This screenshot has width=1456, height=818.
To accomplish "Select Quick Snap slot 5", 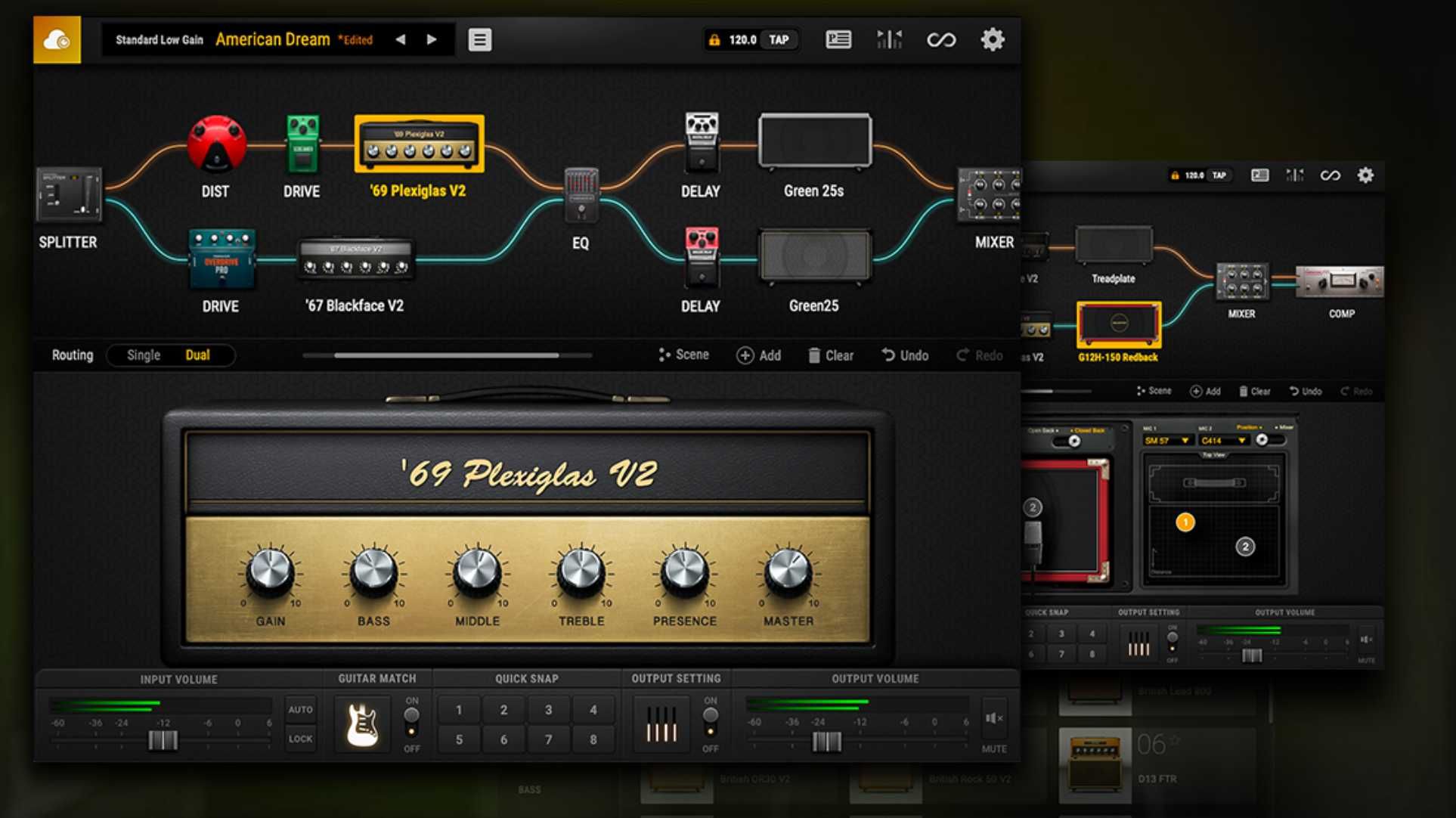I will (459, 739).
